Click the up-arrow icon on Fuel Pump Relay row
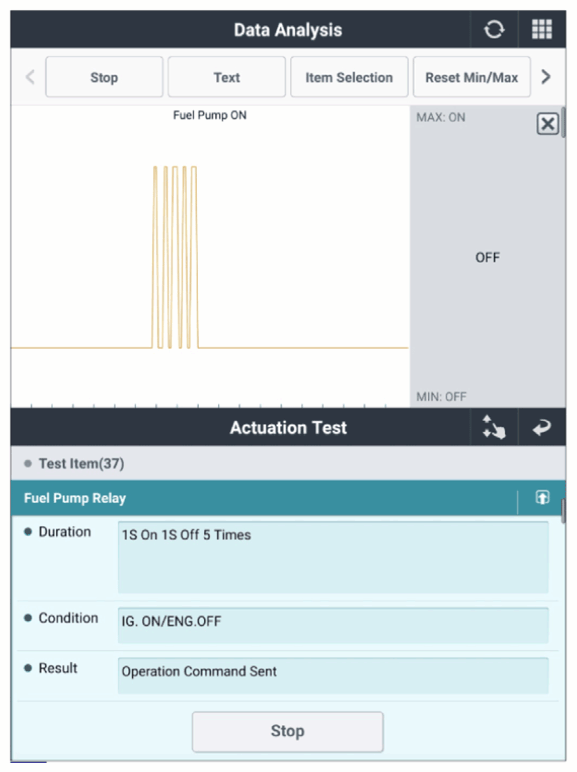 point(542,497)
